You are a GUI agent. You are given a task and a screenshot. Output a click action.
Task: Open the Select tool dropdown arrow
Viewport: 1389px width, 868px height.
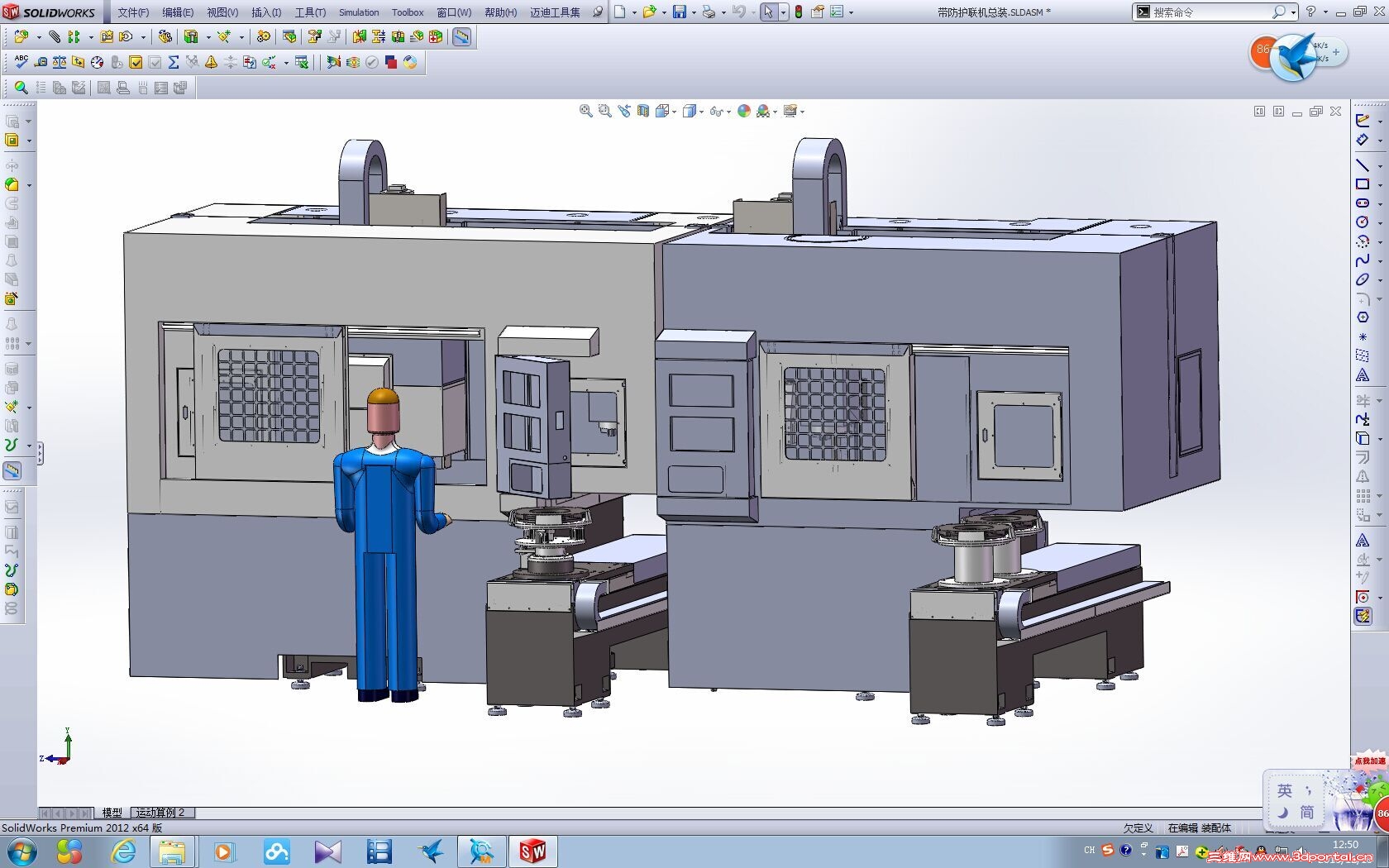(783, 13)
